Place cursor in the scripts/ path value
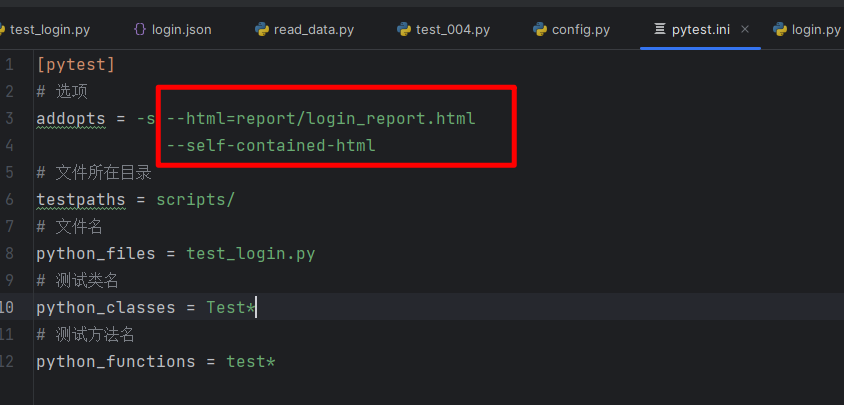The image size is (844, 405). [x=195, y=199]
